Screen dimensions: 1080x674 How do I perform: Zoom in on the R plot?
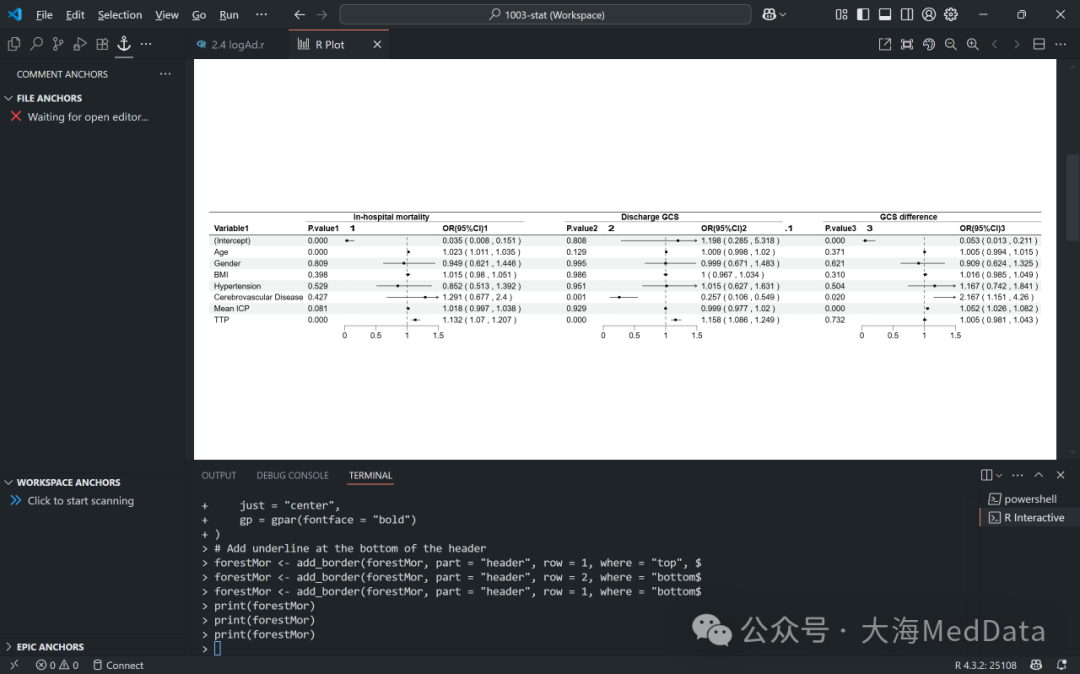pyautogui.click(x=973, y=44)
